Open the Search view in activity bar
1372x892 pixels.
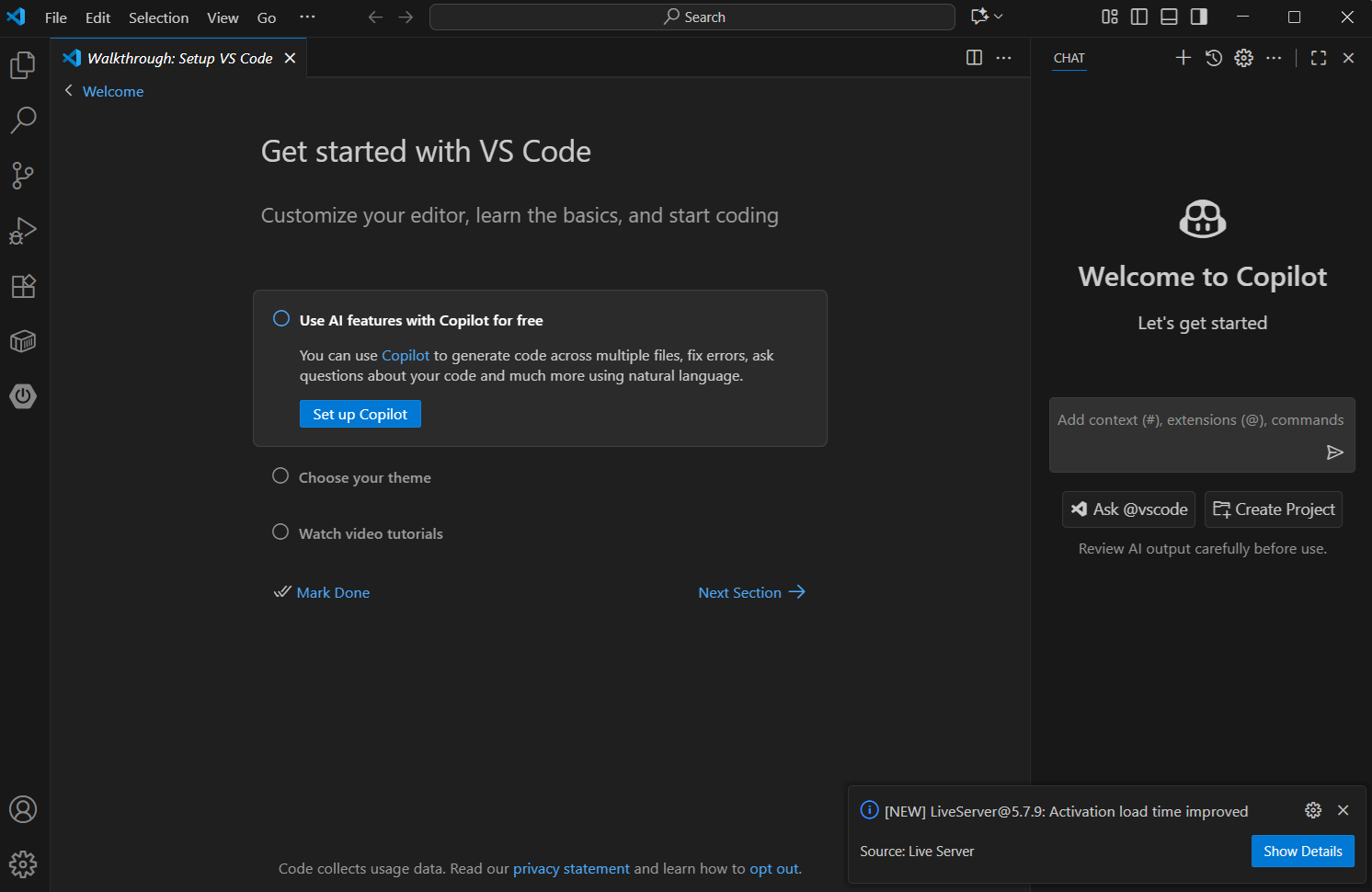click(23, 120)
